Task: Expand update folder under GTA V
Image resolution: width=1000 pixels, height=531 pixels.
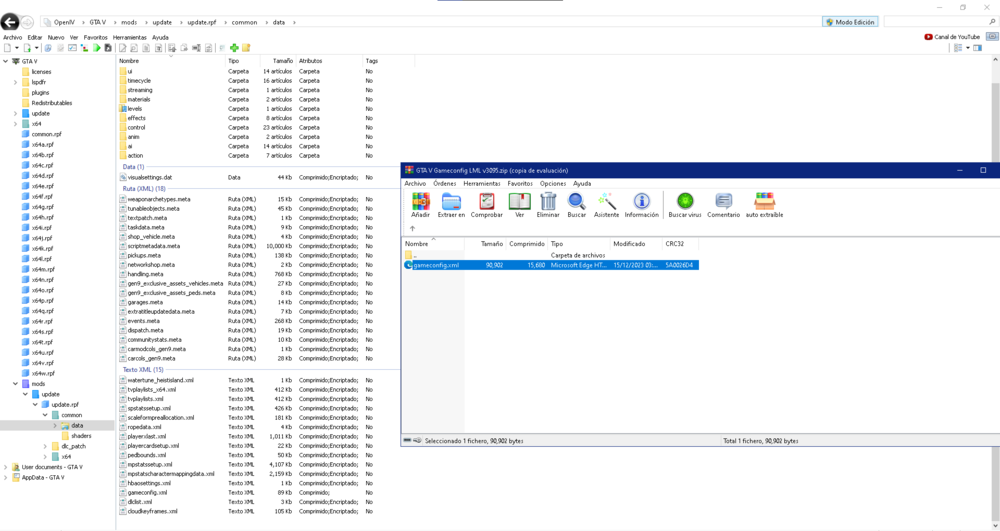Action: click(15, 113)
